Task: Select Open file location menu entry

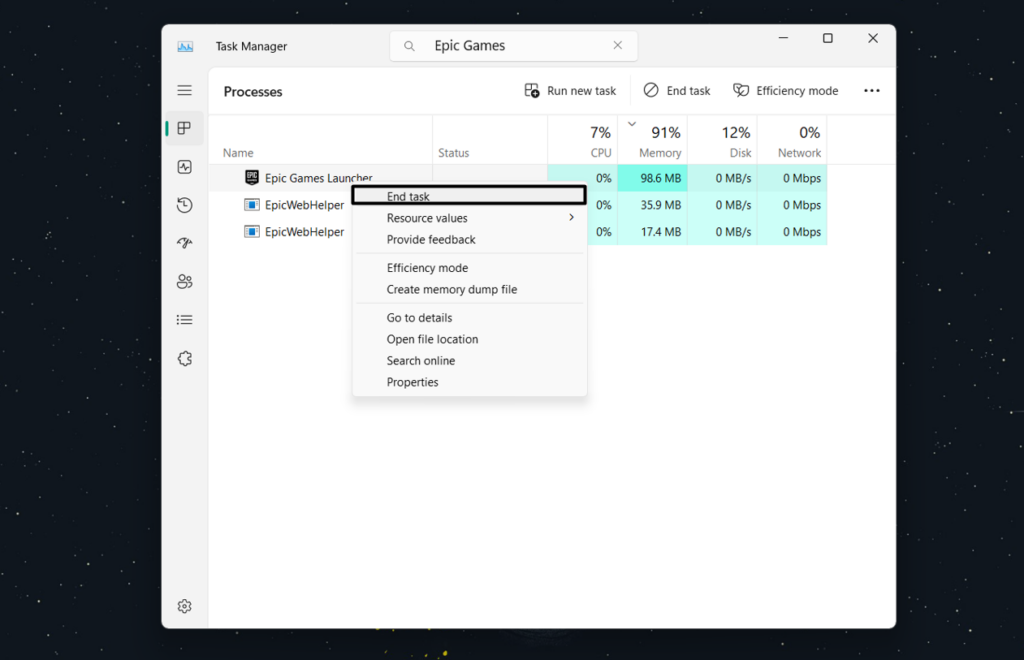Action: (x=432, y=339)
